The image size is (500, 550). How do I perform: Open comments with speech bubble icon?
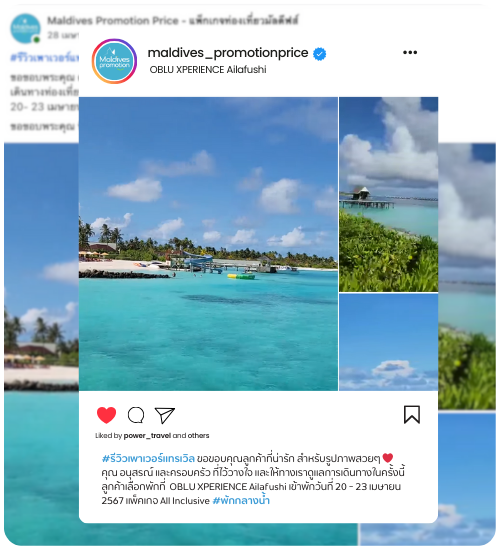point(136,415)
